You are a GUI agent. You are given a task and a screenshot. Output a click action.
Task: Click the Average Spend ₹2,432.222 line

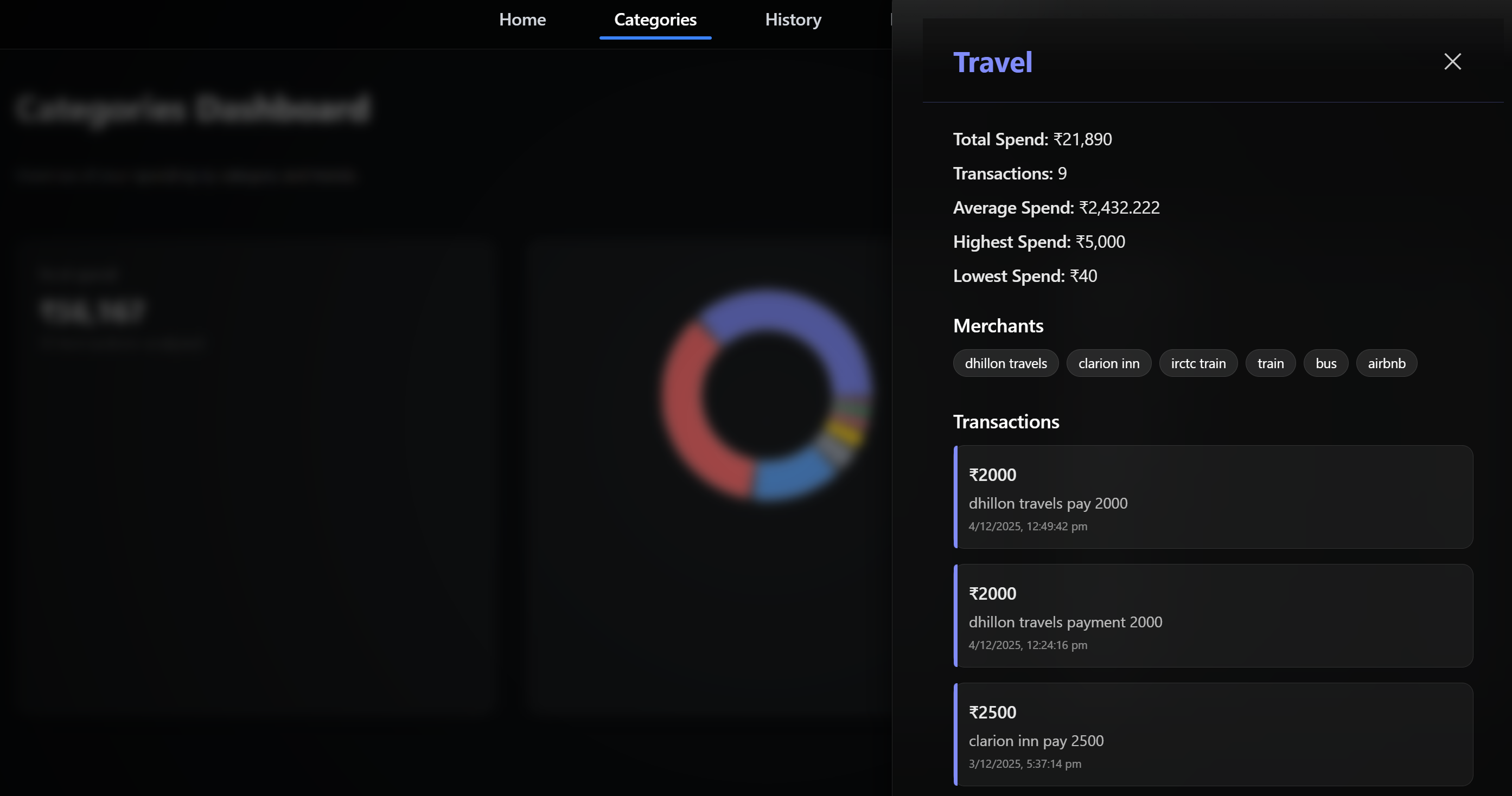pos(1056,207)
